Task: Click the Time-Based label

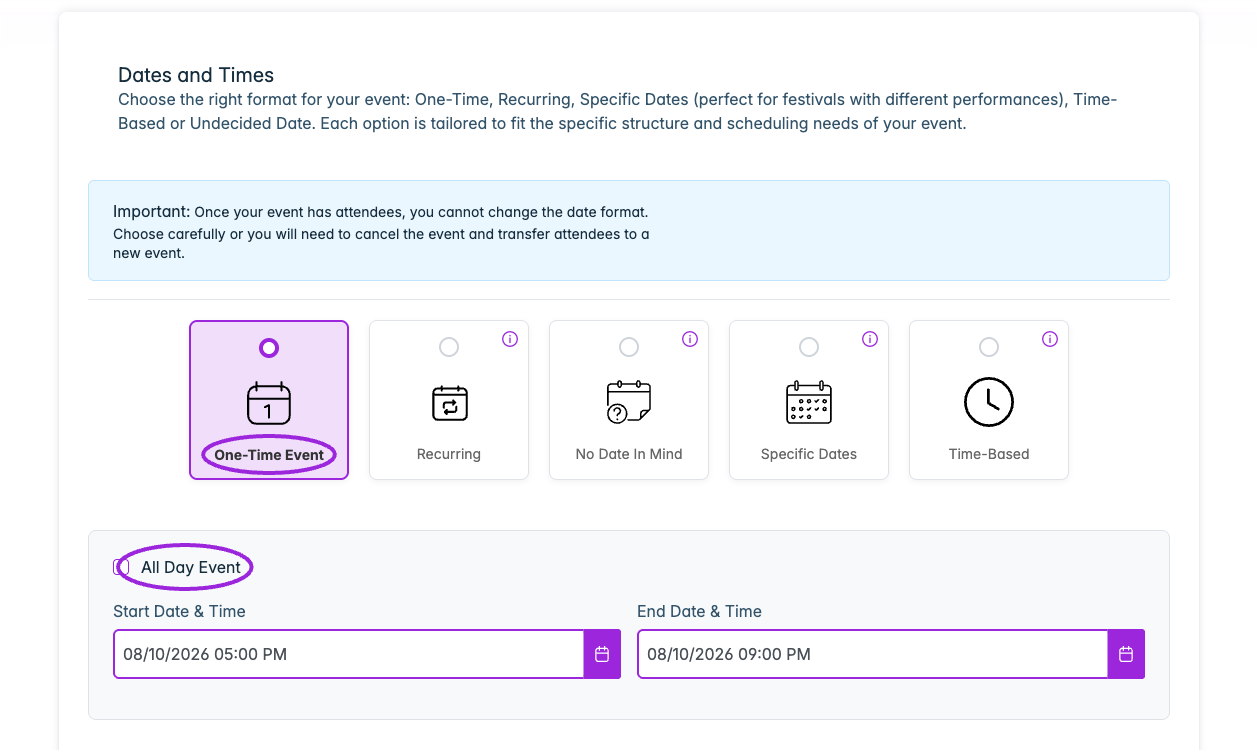Action: 989,454
